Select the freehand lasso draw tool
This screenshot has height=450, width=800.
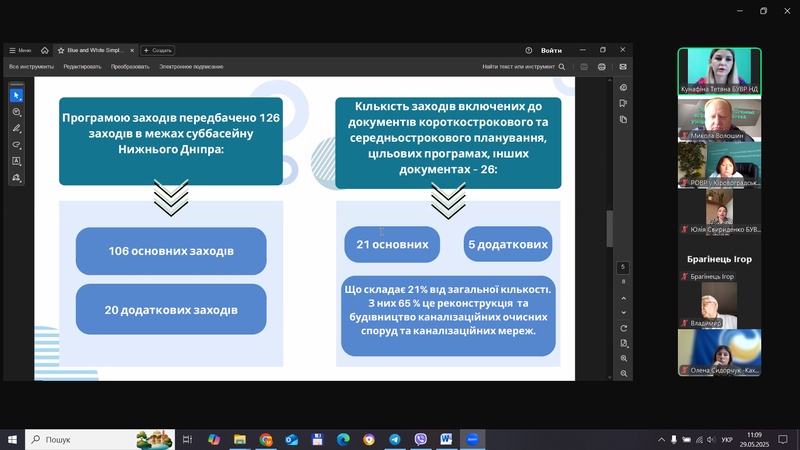16,145
